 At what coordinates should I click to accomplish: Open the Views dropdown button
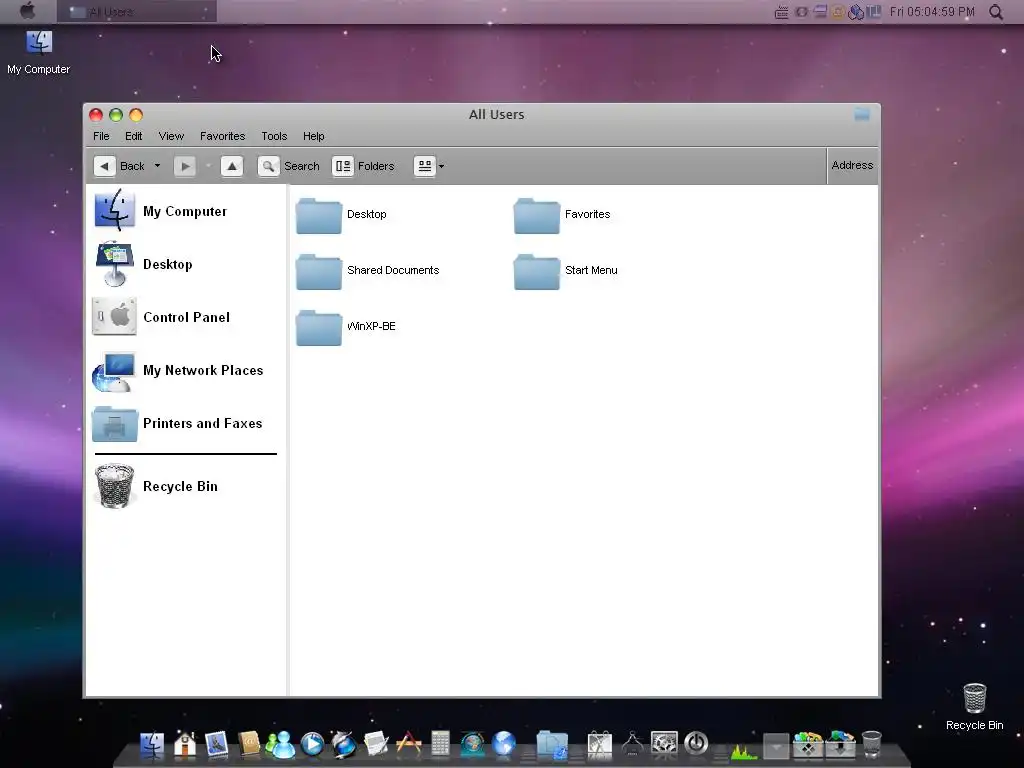coord(429,166)
